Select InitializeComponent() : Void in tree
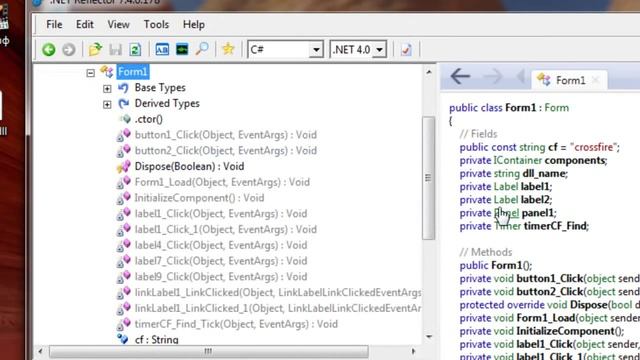 (x=199, y=198)
